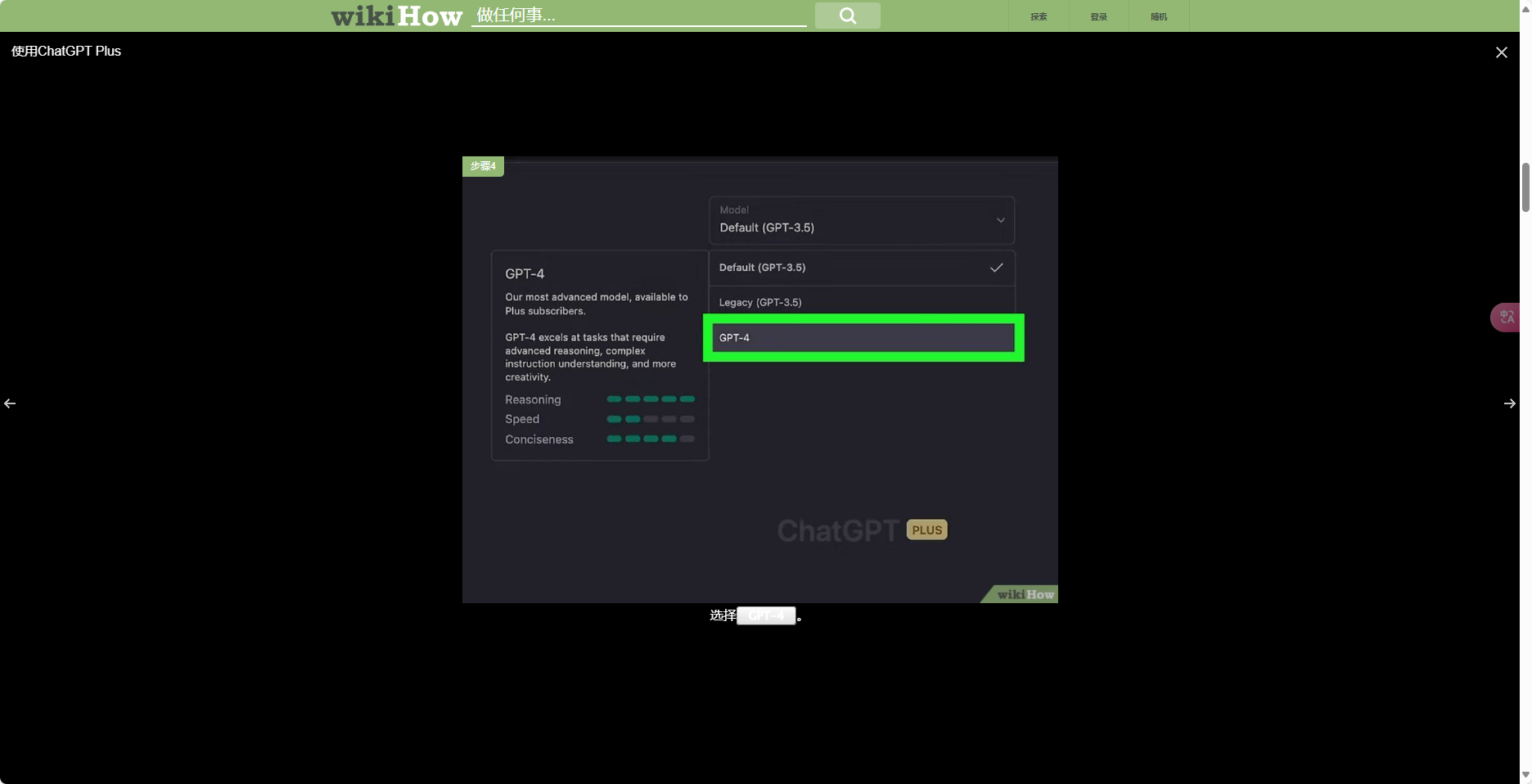Viewport: 1532px width, 784px height.
Task: Click the search magnifier icon
Action: tap(847, 15)
